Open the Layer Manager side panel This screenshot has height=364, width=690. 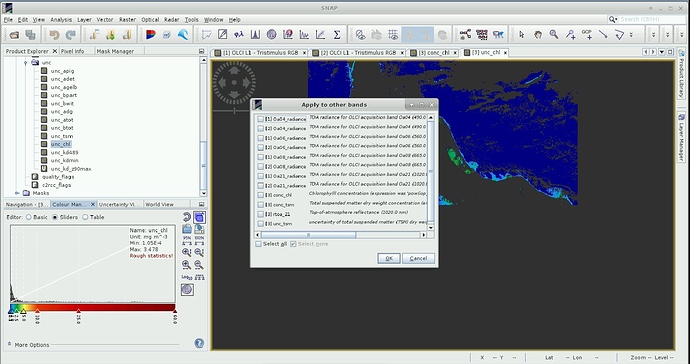point(681,138)
